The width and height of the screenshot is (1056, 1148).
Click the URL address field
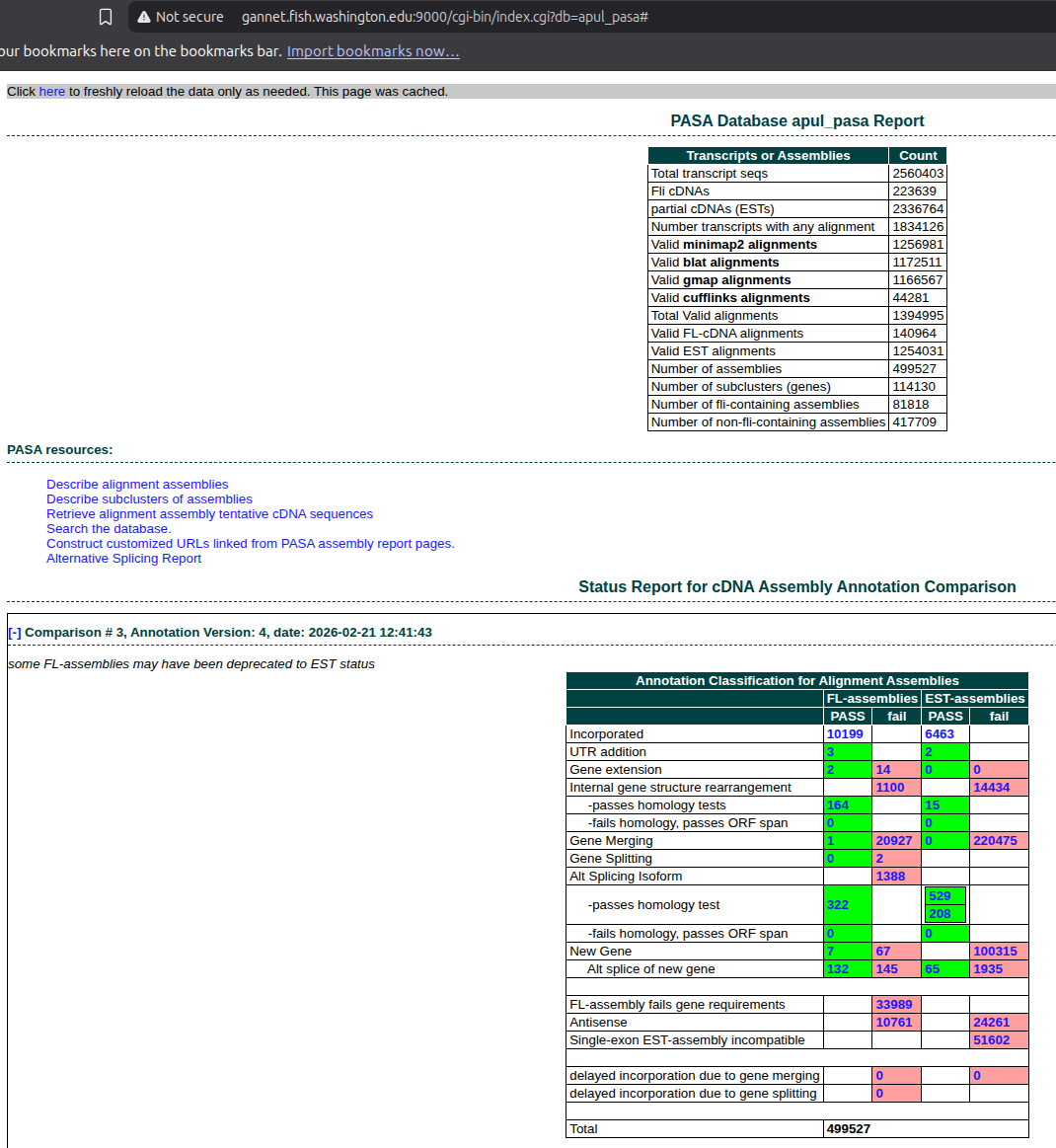click(x=444, y=17)
